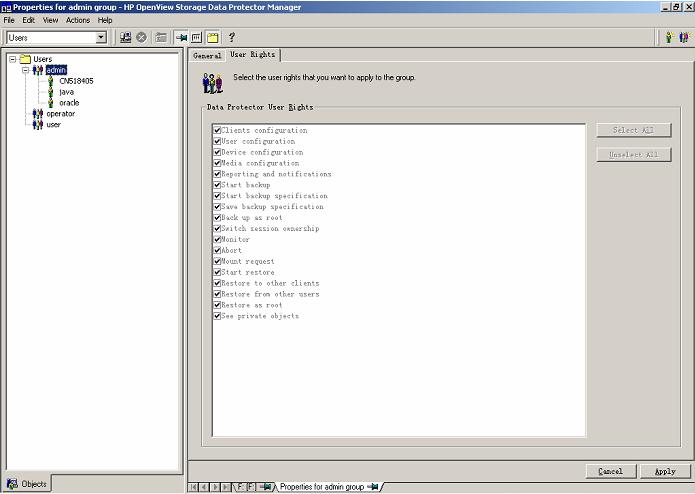Click the stop (X circle) toolbar icon
This screenshot has width=695, height=494.
point(141,37)
